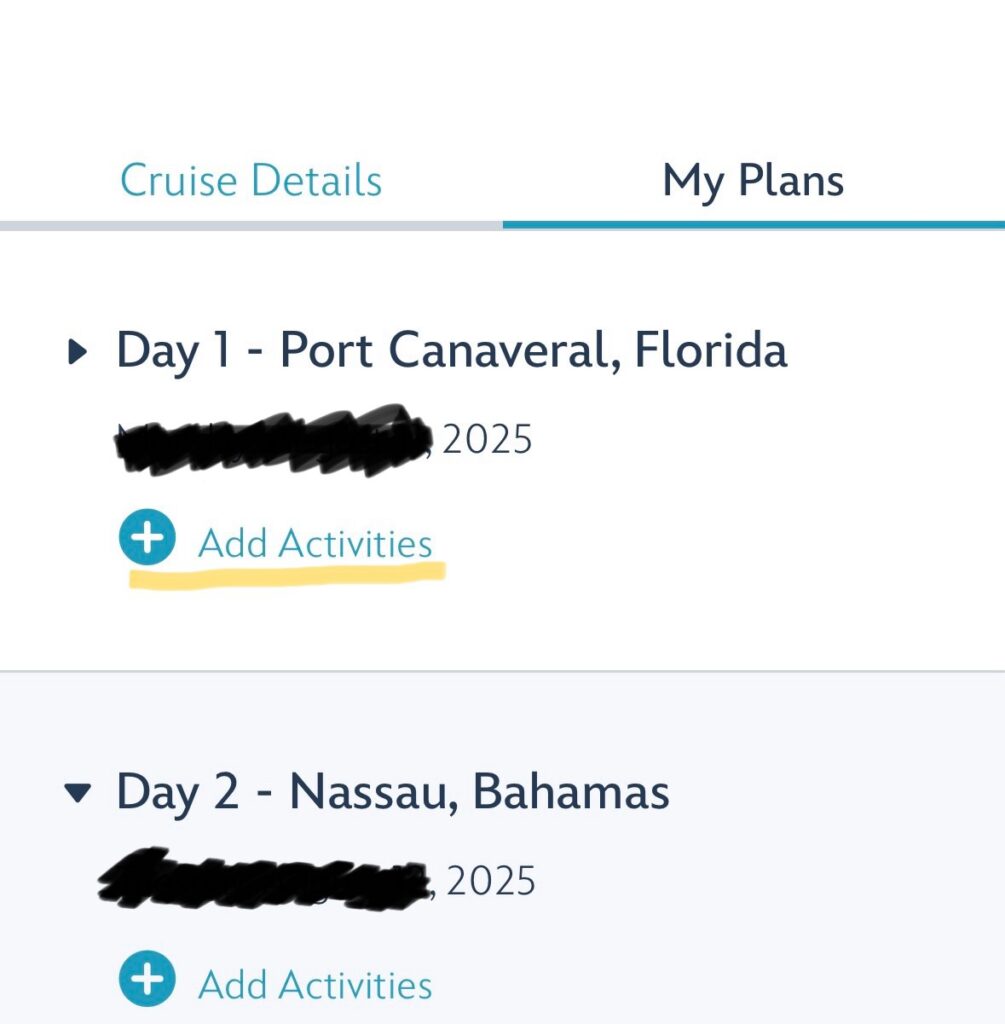The width and height of the screenshot is (1005, 1024).
Task: Click the divider line between Day 1 and Day 2
Action: (502, 671)
